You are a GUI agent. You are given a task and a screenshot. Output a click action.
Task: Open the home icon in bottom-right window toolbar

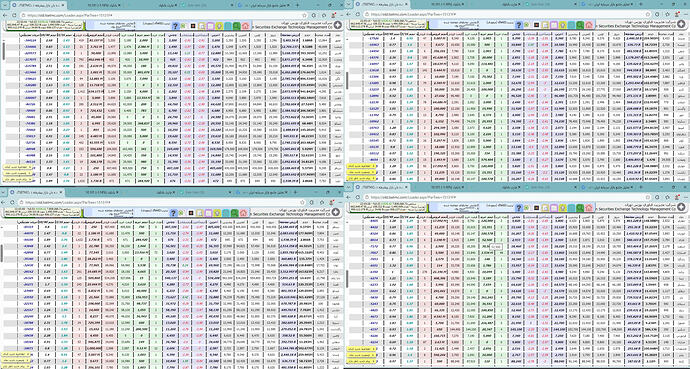tap(589, 208)
